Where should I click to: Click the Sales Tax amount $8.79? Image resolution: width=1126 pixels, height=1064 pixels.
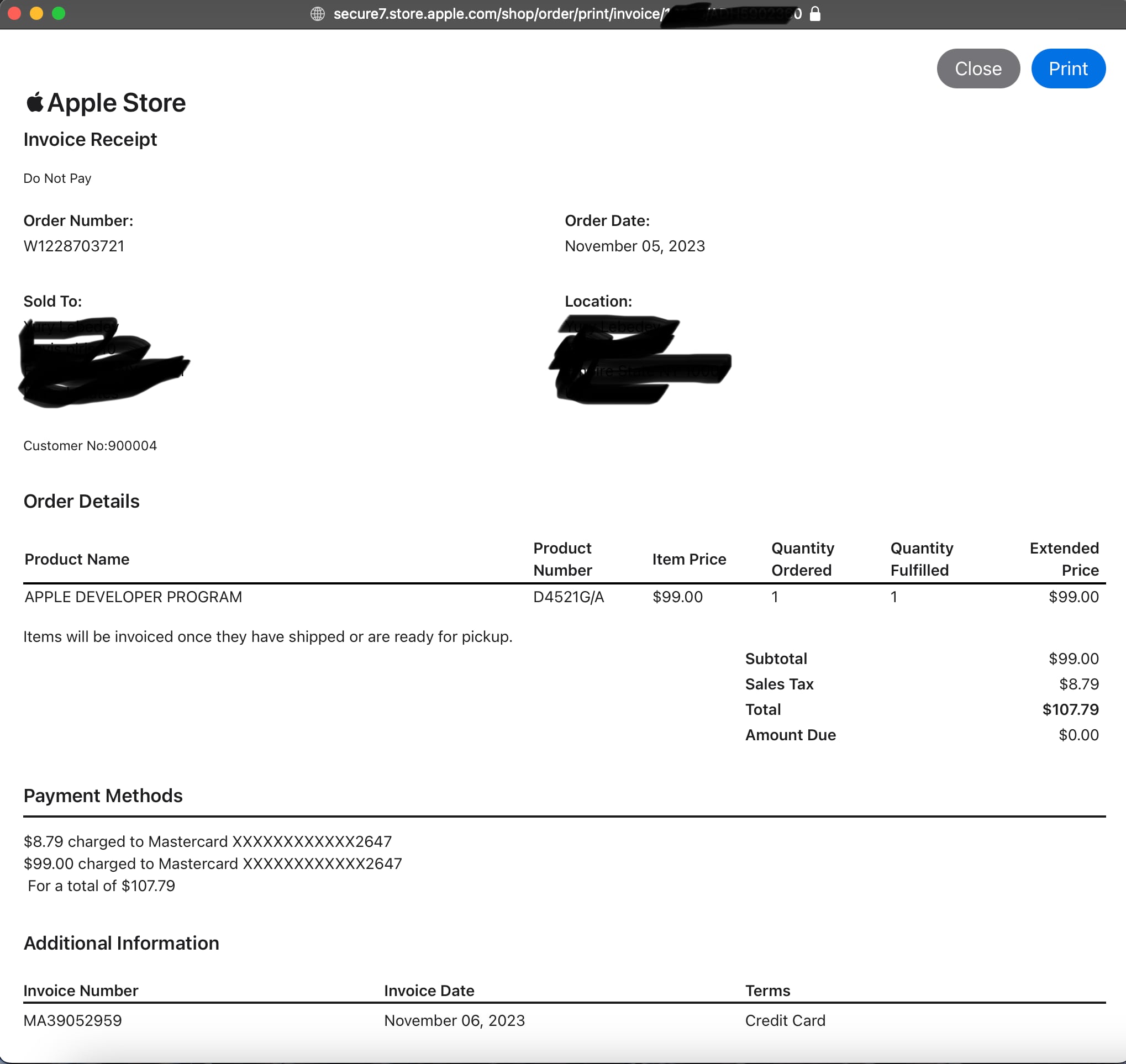[1079, 684]
